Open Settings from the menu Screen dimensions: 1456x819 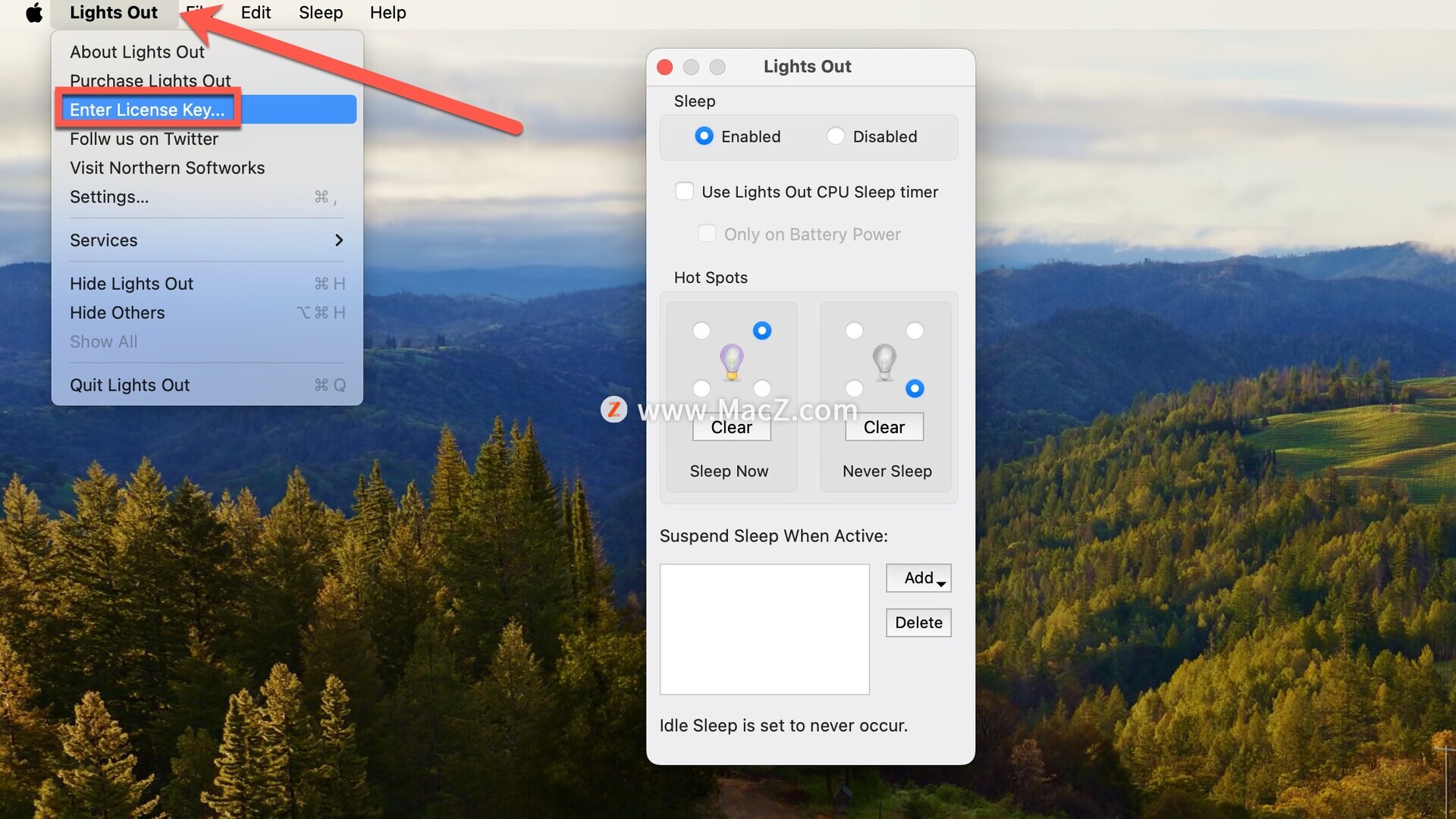[x=206, y=196]
